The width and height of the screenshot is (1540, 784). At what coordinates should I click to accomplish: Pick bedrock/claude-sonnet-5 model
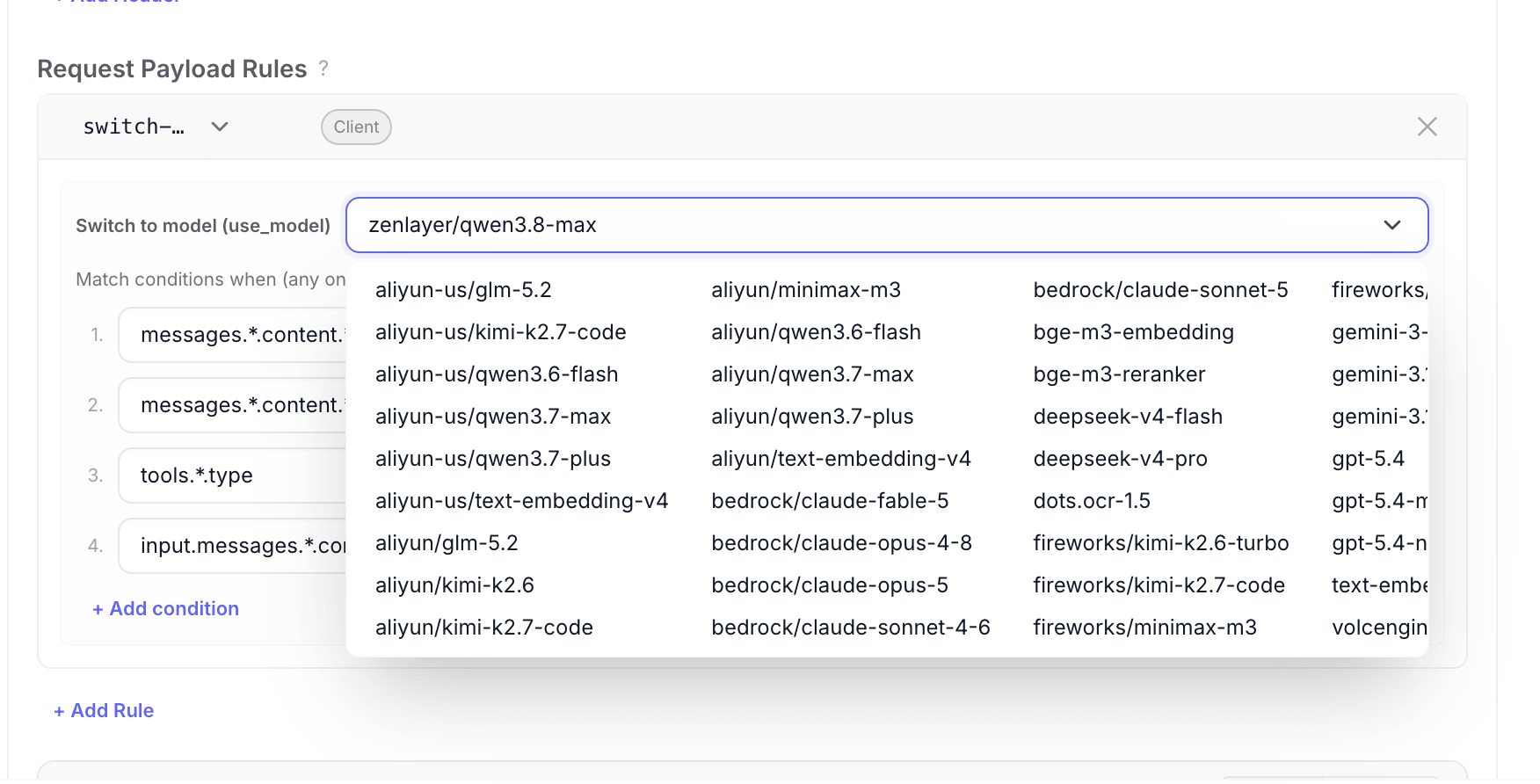pyautogui.click(x=1160, y=290)
